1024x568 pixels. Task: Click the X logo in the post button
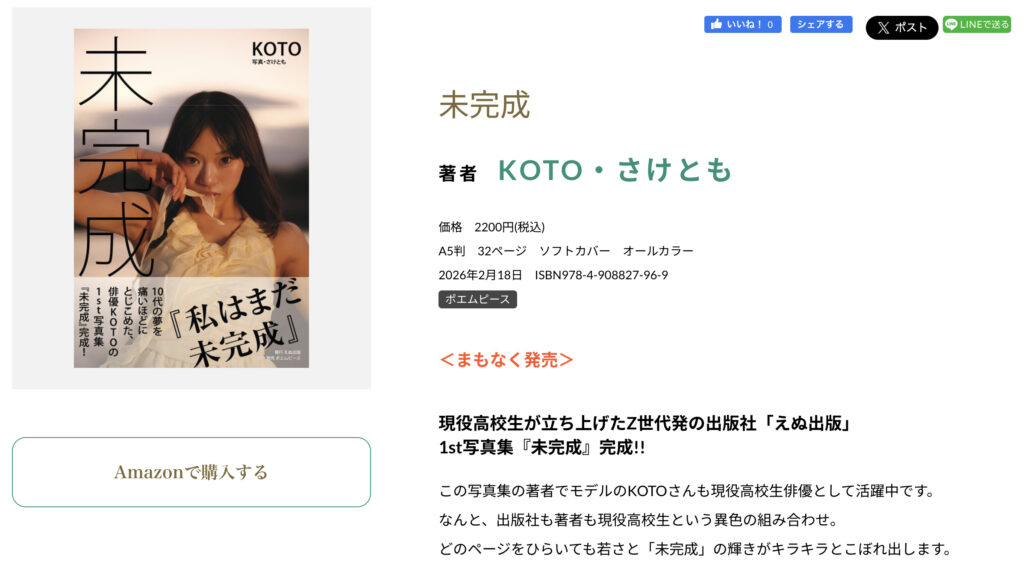point(882,28)
